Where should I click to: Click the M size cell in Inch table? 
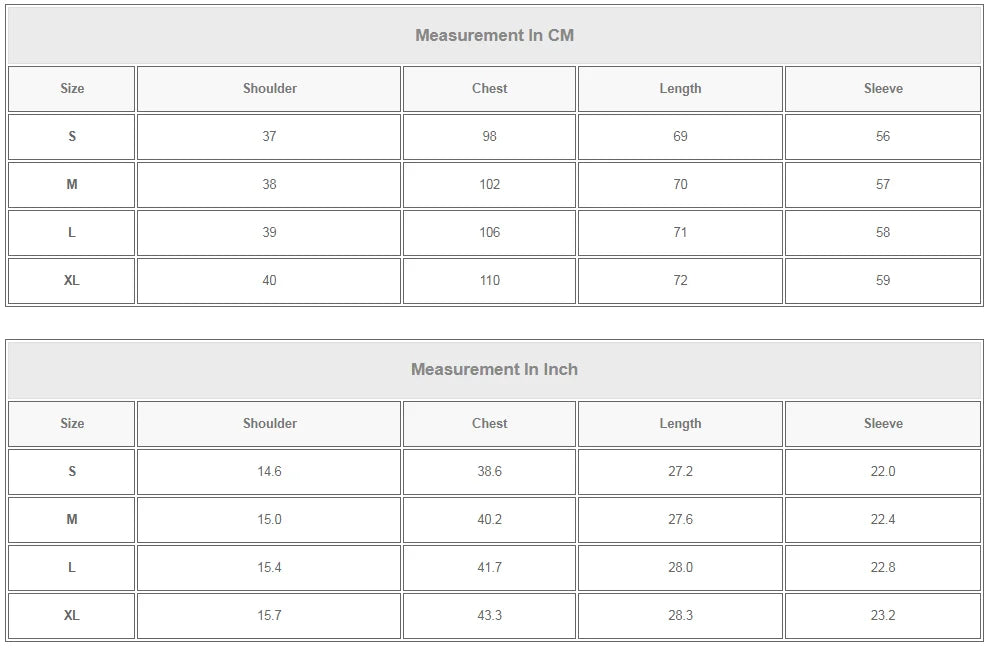pos(72,519)
